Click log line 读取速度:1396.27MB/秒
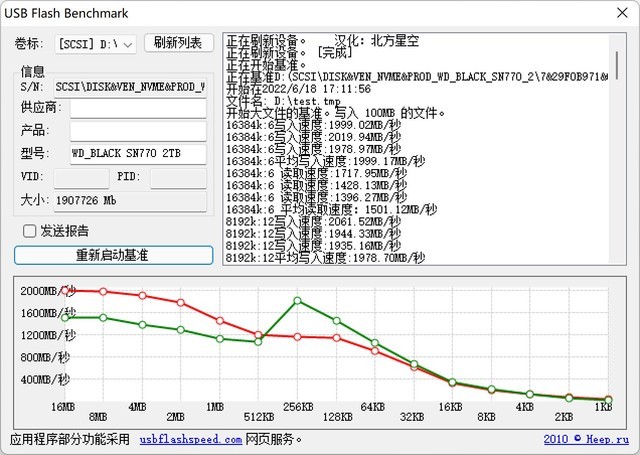Image resolution: width=640 pixels, height=455 pixels. (x=316, y=198)
